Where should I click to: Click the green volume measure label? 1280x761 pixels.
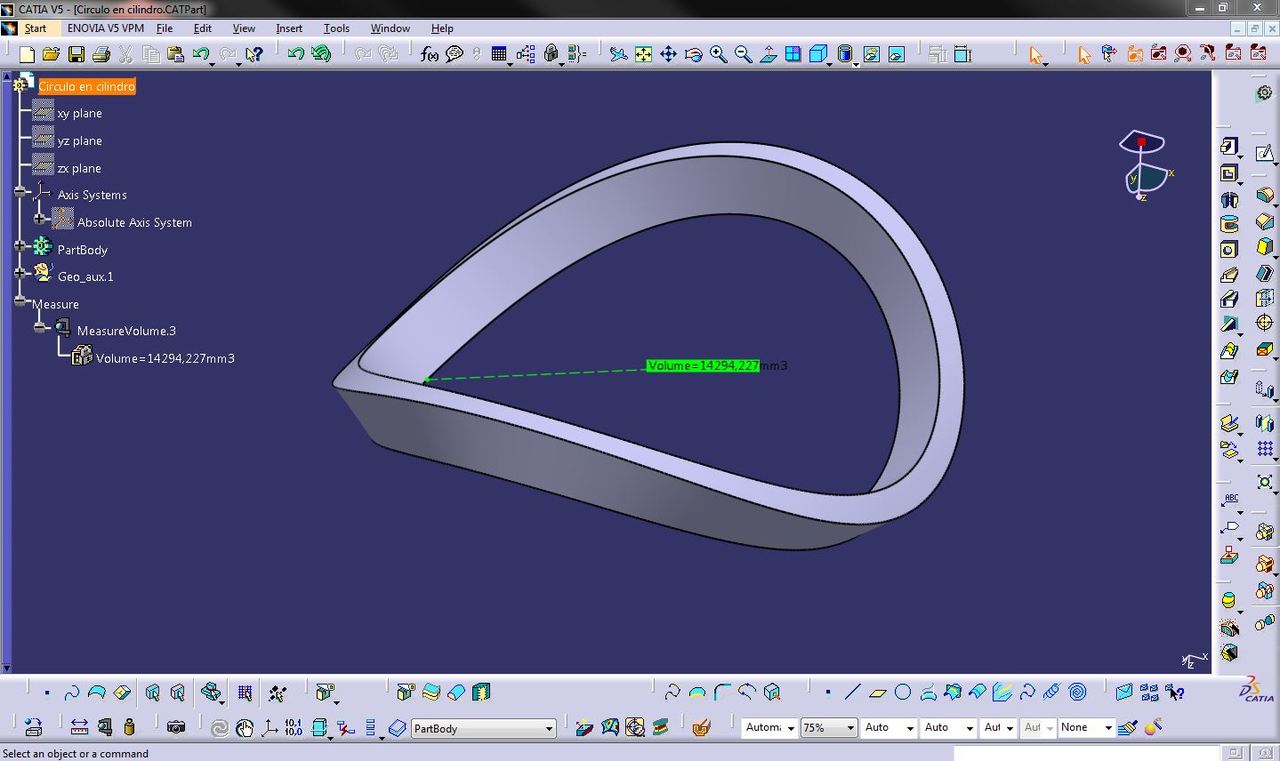point(703,366)
